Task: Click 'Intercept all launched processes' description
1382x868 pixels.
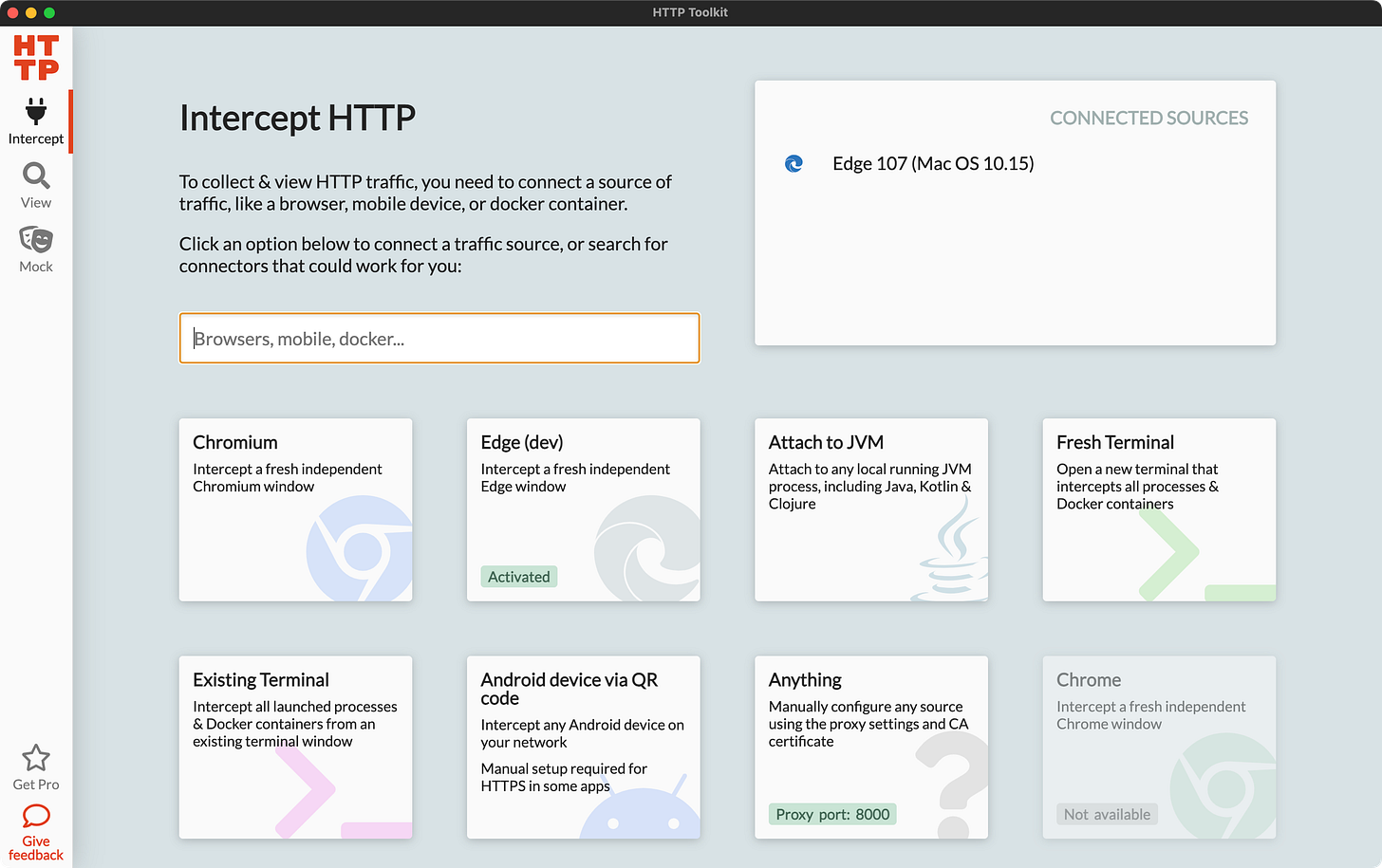Action: (x=295, y=724)
